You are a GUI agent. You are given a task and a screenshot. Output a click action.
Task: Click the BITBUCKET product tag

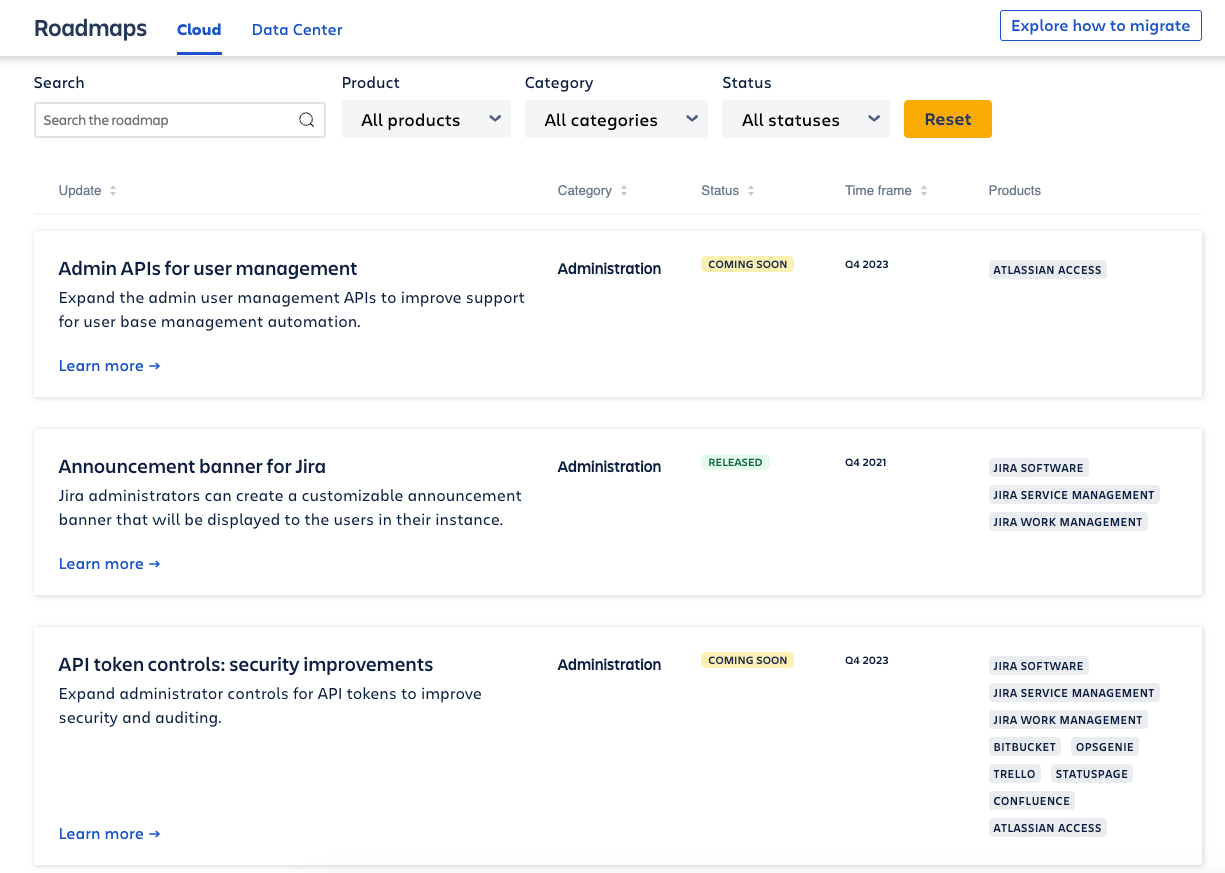1025,747
